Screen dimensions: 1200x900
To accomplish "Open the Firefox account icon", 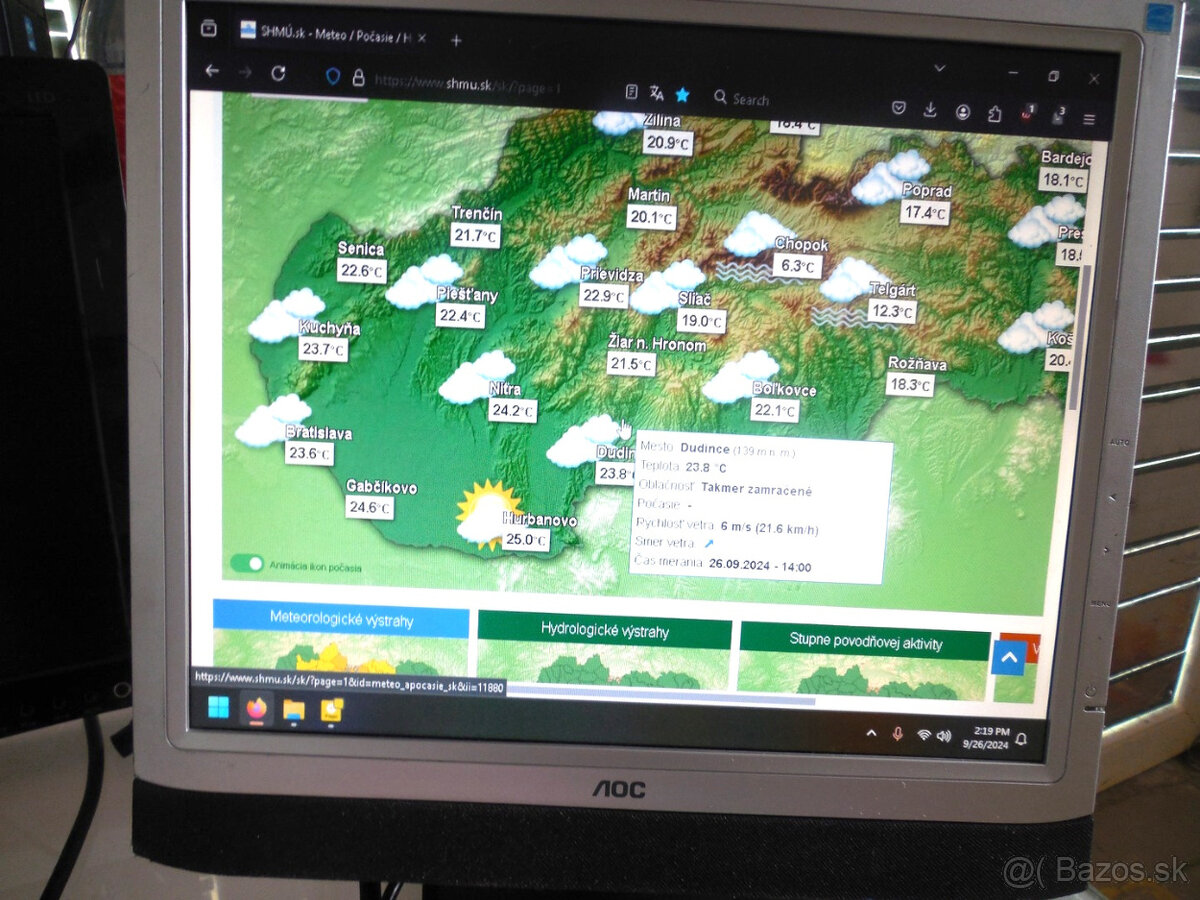I will (962, 112).
